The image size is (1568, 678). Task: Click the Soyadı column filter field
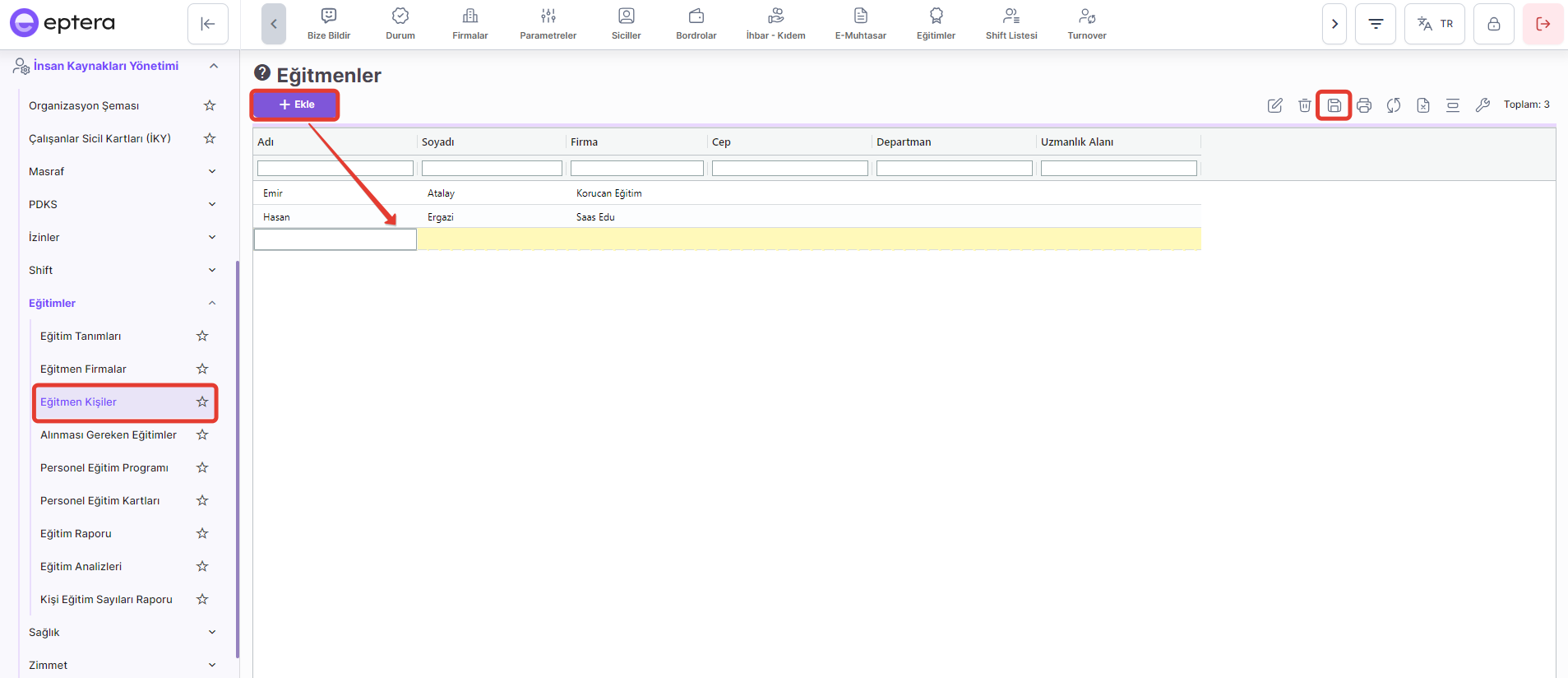click(492, 168)
